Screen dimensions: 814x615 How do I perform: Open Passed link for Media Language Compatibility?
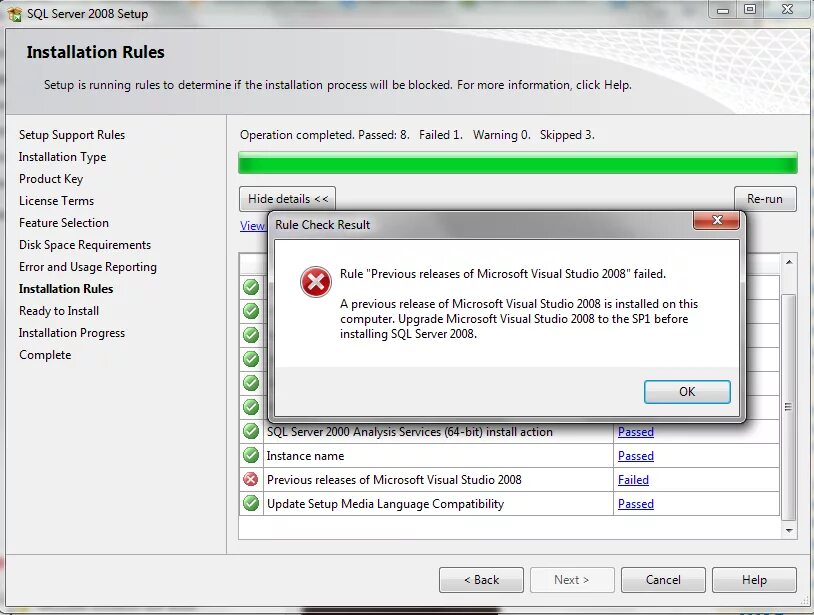635,504
